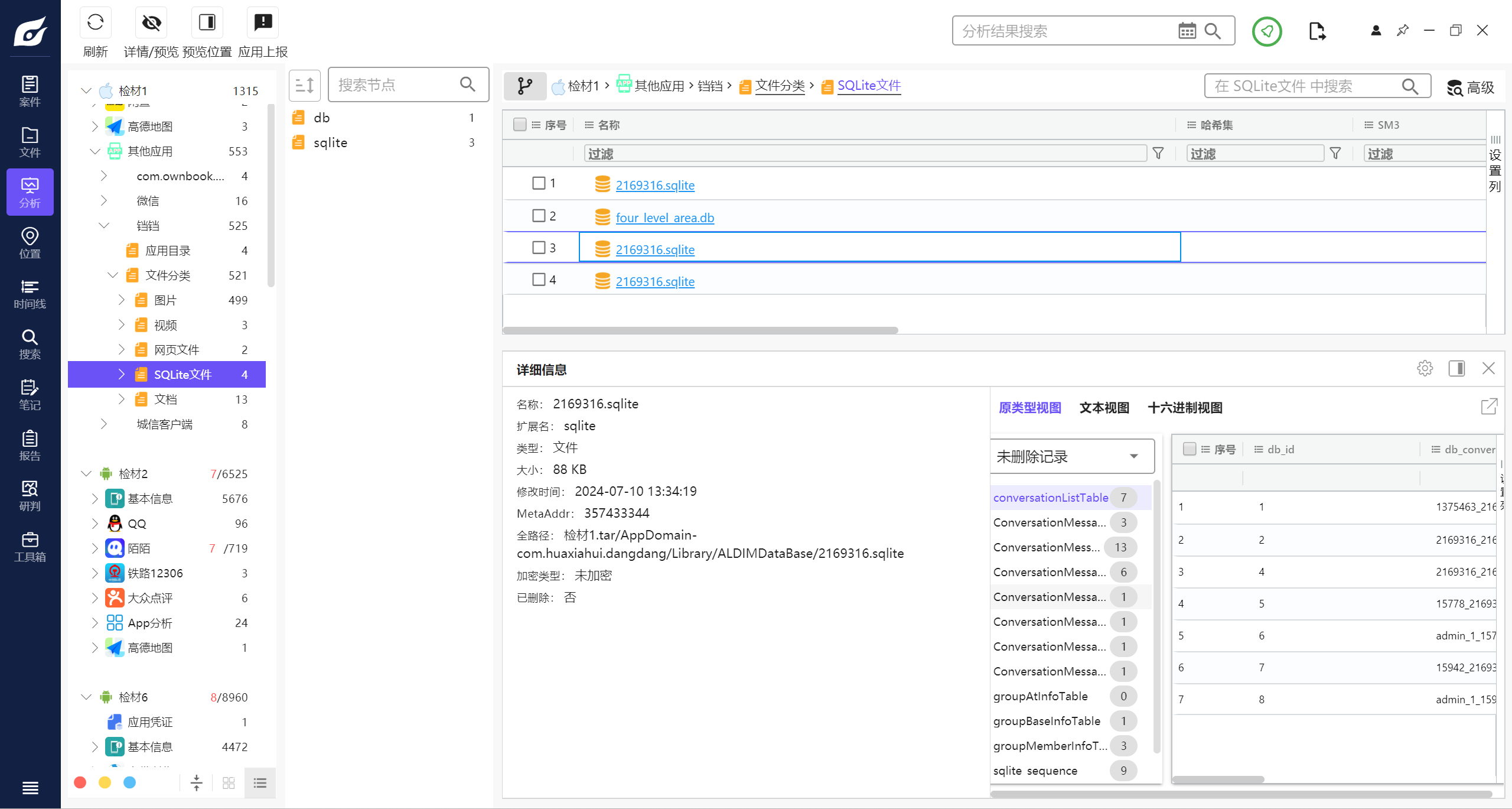Switch to the 文本视图 tab
The width and height of the screenshot is (1512, 809).
point(1104,408)
